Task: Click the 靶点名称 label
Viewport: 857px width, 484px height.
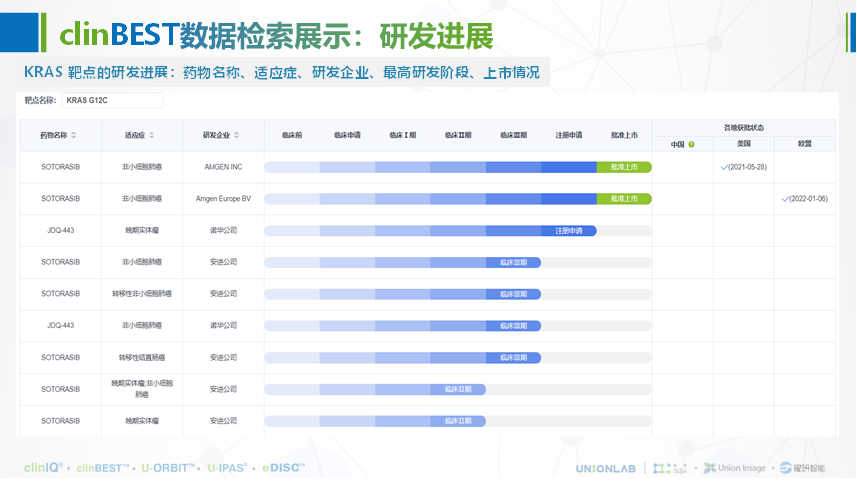Action: point(40,101)
